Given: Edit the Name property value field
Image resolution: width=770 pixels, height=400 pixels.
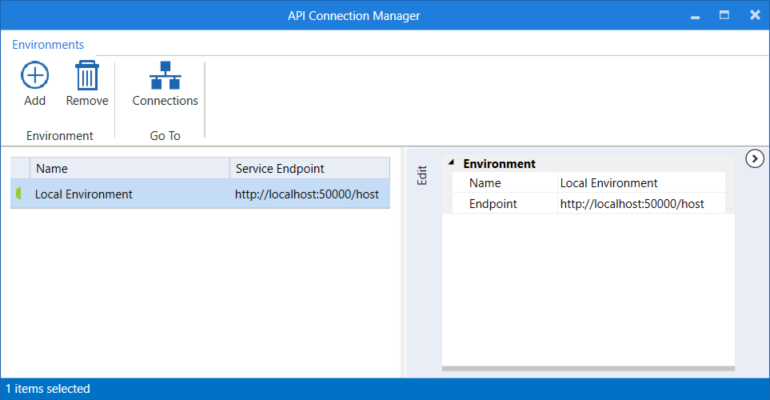Looking at the screenshot, I should point(640,183).
